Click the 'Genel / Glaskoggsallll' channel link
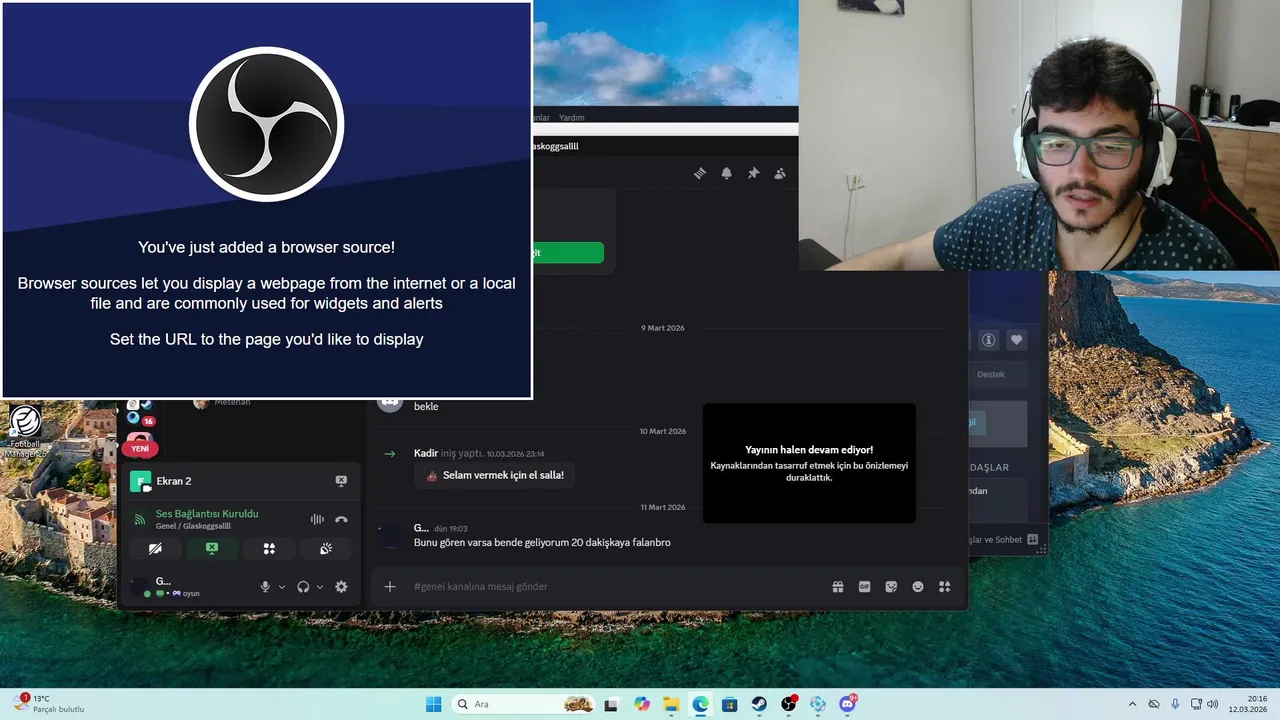Image resolution: width=1280 pixels, height=720 pixels. coord(193,526)
